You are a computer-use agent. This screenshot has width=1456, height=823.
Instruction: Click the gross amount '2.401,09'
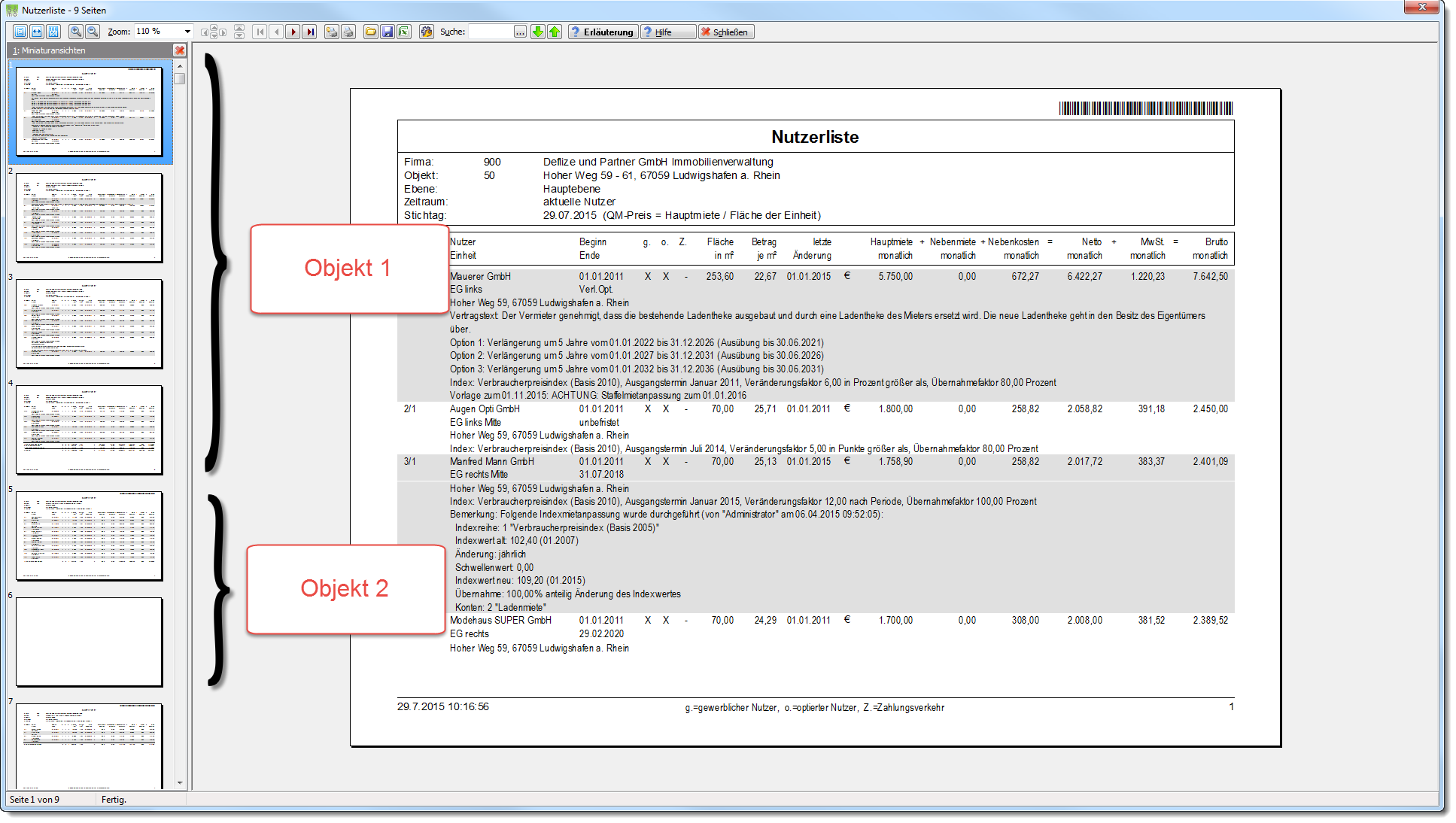(x=1210, y=462)
